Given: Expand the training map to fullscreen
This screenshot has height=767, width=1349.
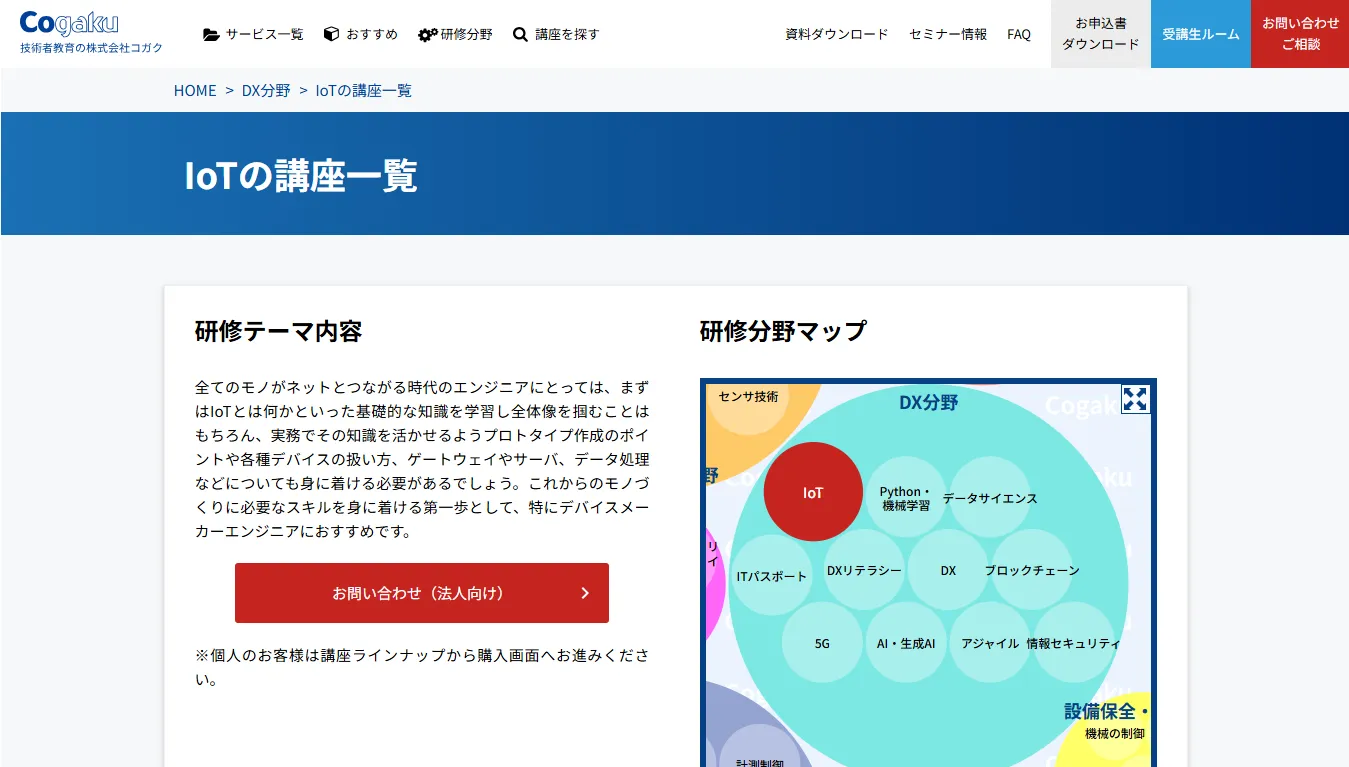Looking at the screenshot, I should click(x=1135, y=399).
